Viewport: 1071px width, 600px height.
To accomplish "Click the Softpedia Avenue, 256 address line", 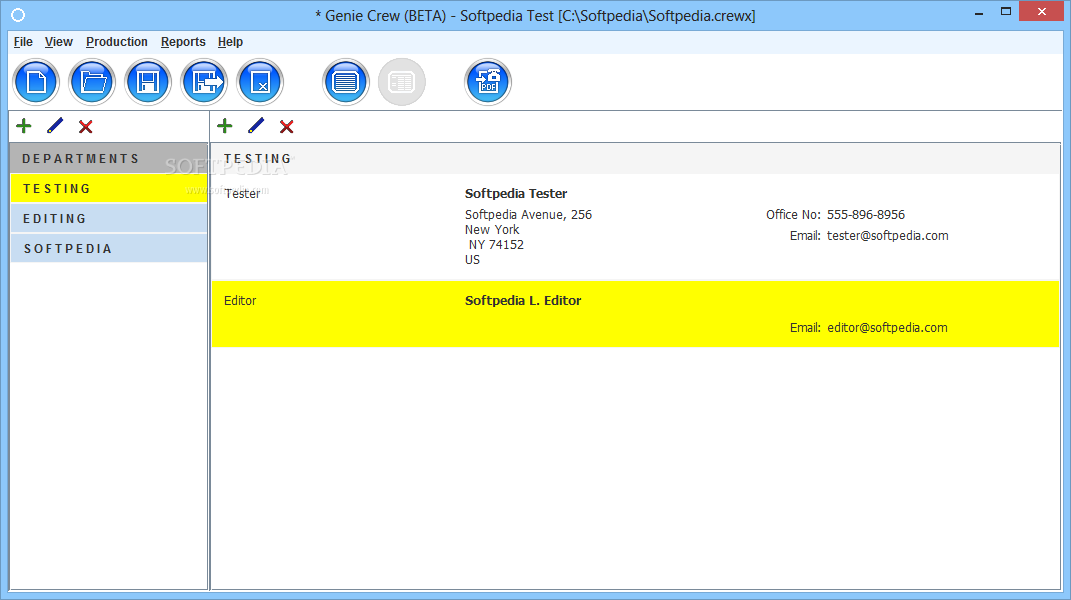I will [528, 215].
